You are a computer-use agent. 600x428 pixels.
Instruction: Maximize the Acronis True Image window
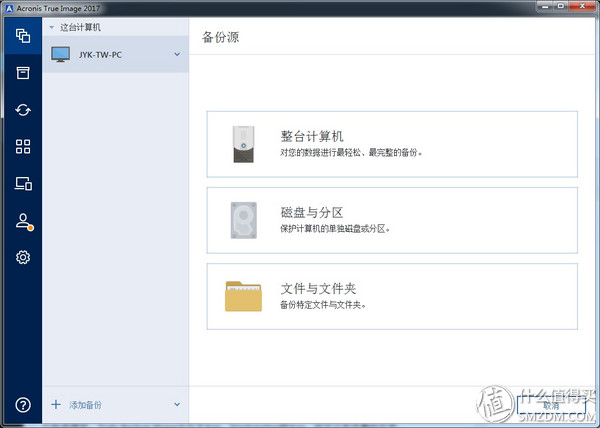tap(561, 6)
